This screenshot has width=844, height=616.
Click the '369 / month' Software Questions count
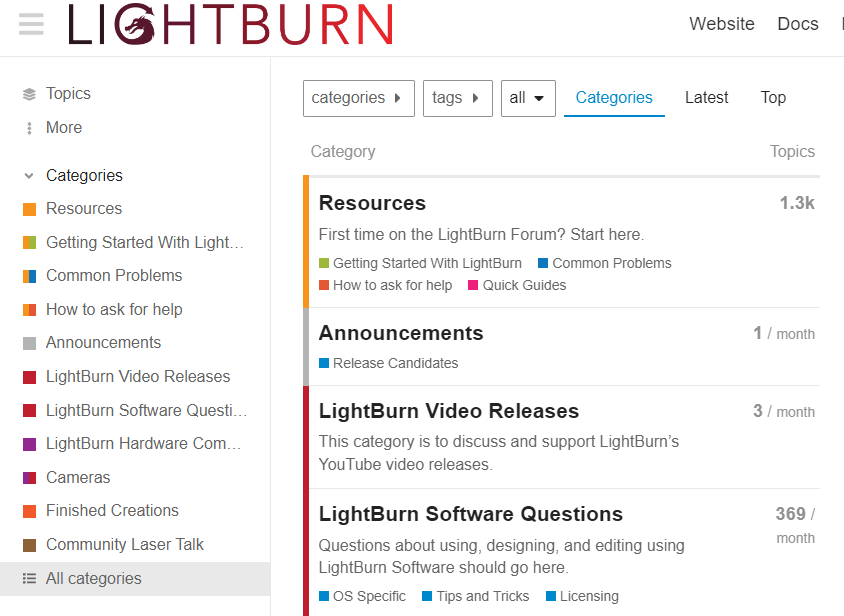pos(795,525)
